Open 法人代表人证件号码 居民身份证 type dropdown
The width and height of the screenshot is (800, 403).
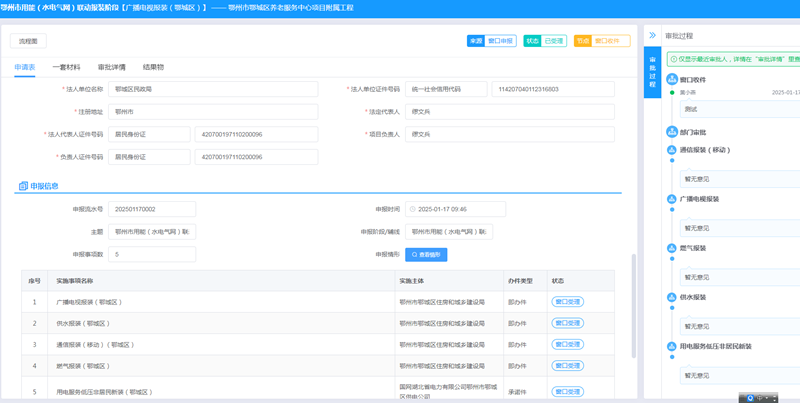coord(149,134)
